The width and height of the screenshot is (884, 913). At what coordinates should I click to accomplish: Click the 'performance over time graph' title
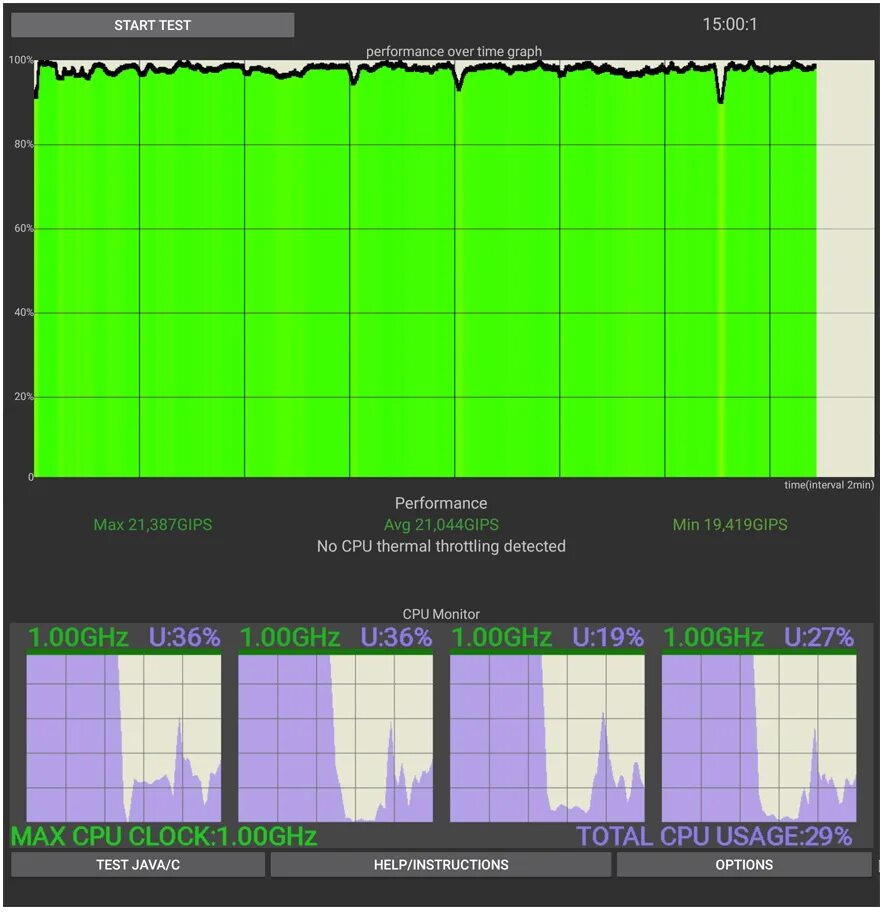[x=454, y=51]
